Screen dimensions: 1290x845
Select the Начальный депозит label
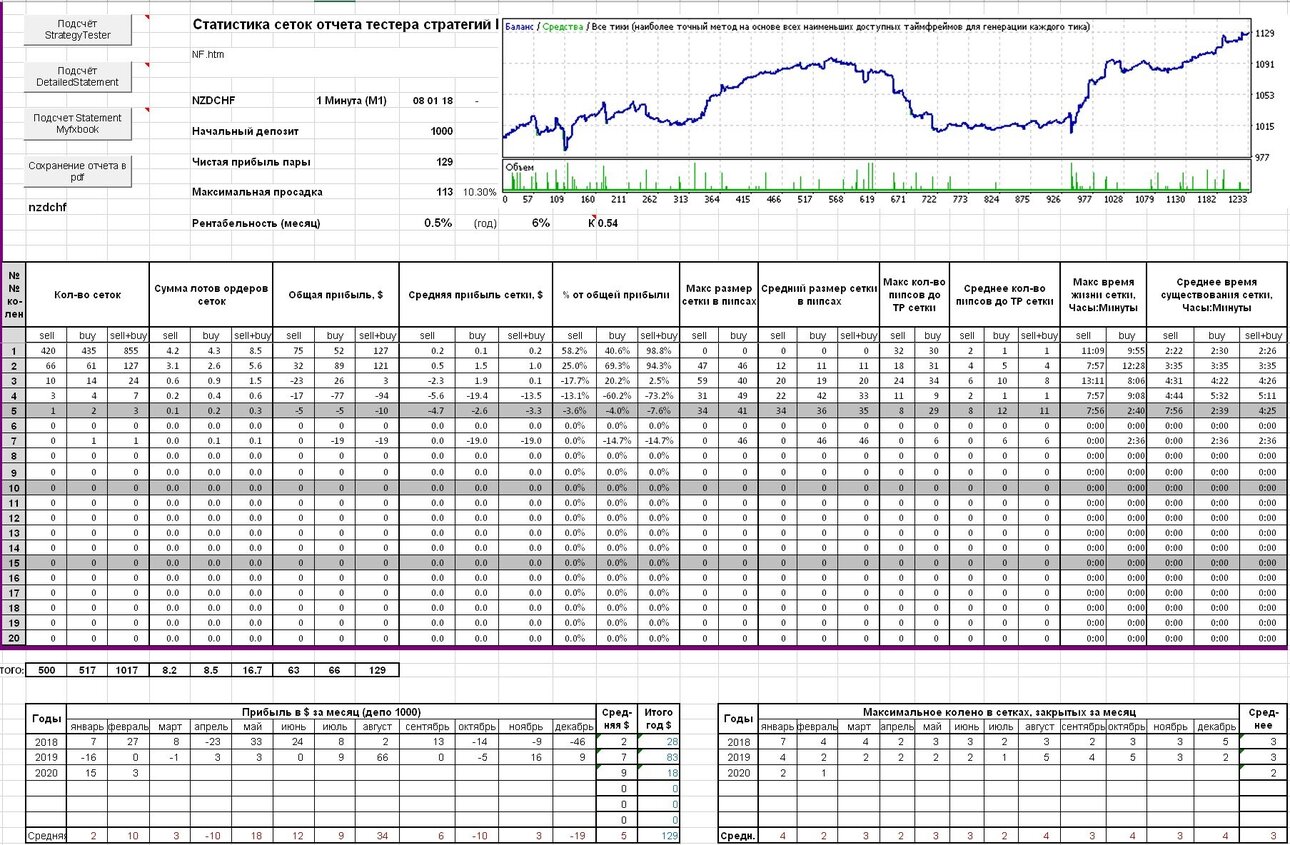click(245, 131)
